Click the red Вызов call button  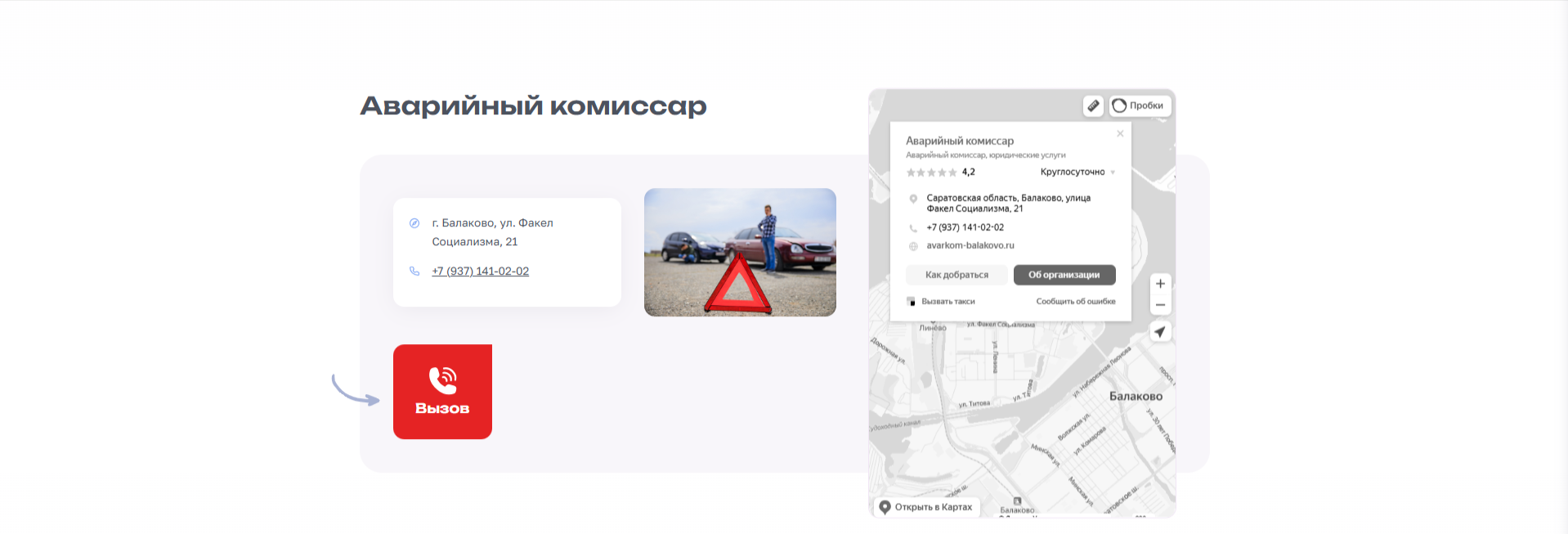point(442,392)
